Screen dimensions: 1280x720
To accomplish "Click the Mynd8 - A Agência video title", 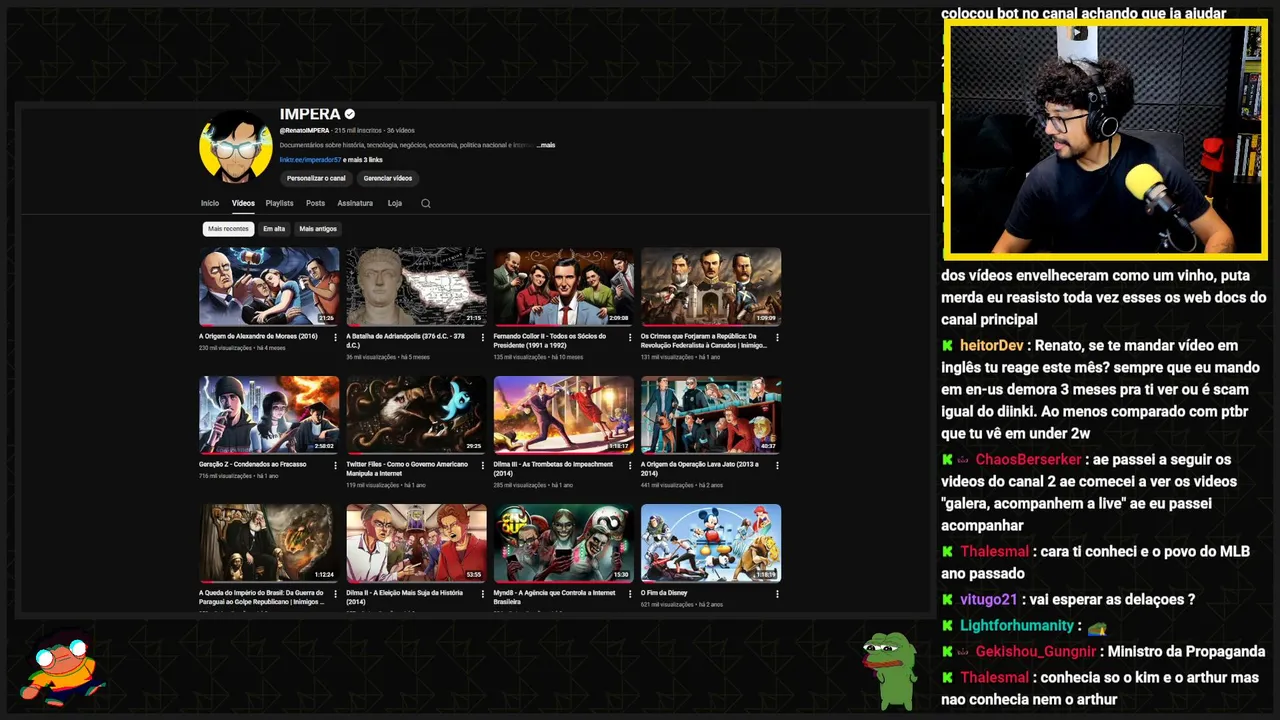I will click(554, 597).
